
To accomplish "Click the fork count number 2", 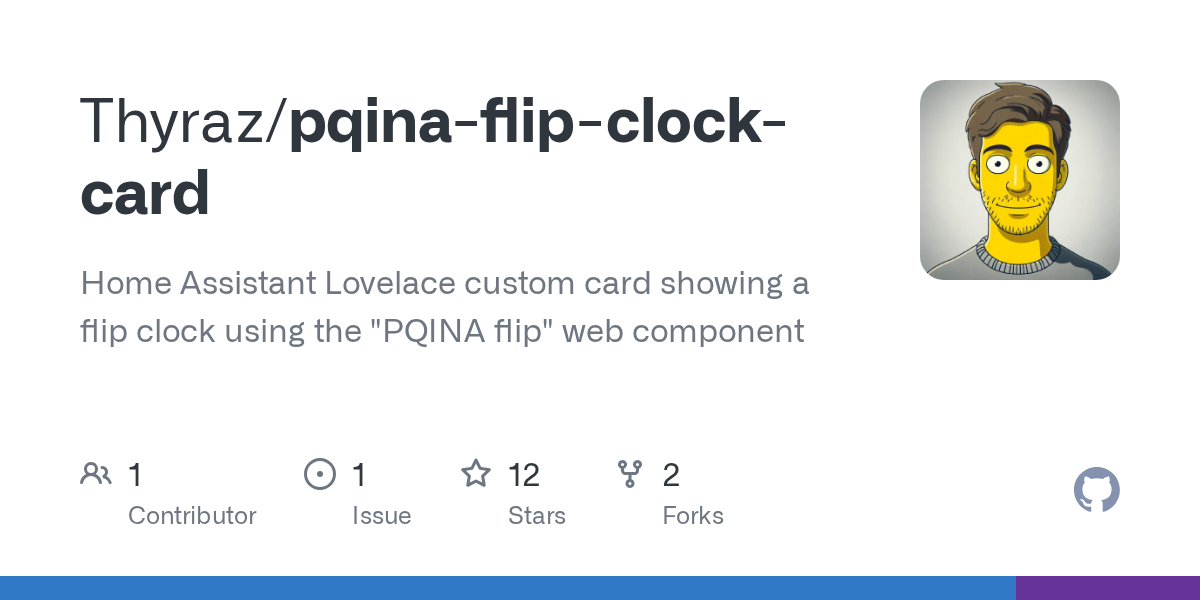I will click(x=671, y=474).
